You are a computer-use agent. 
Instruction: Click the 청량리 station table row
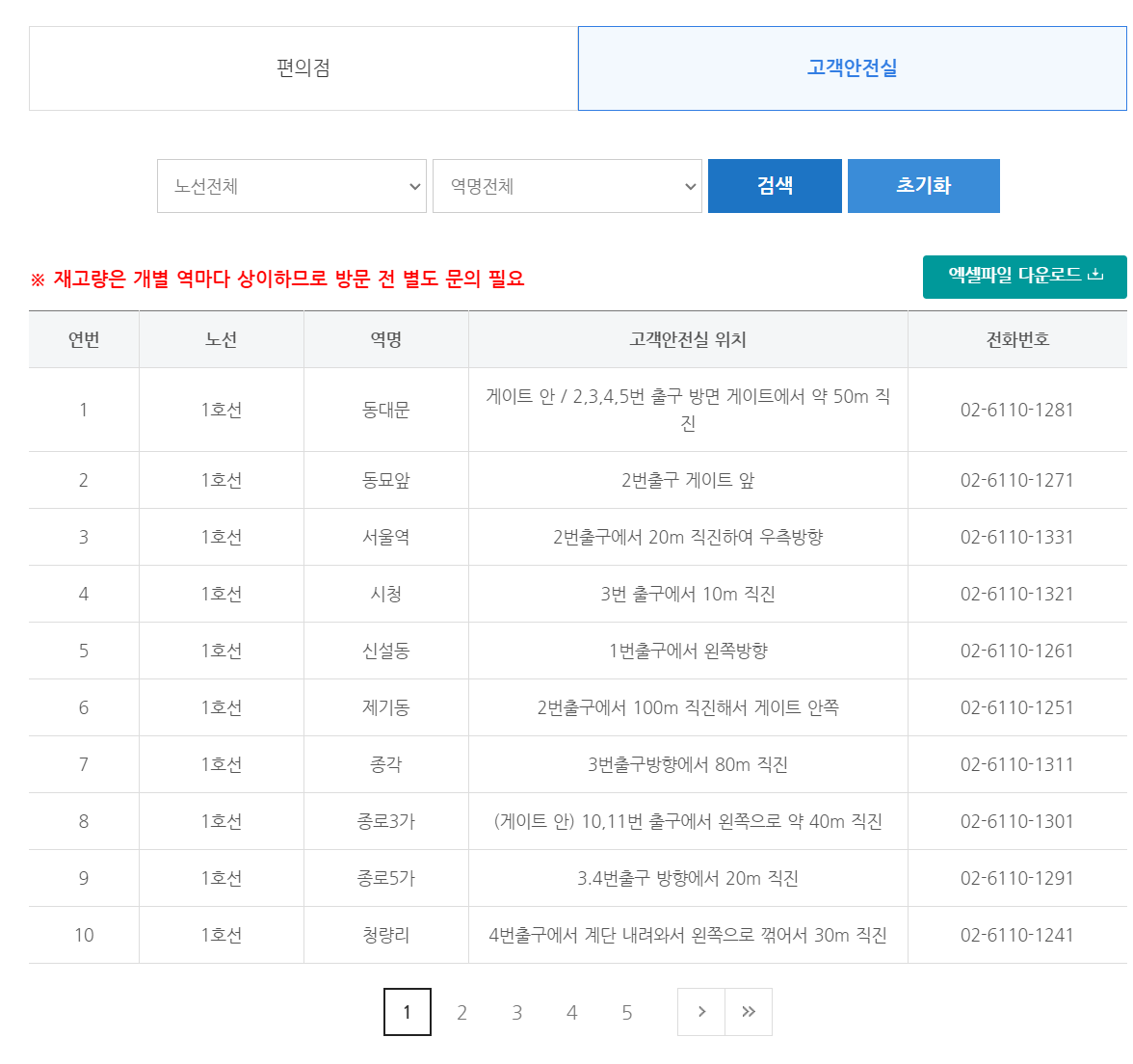(x=385, y=934)
